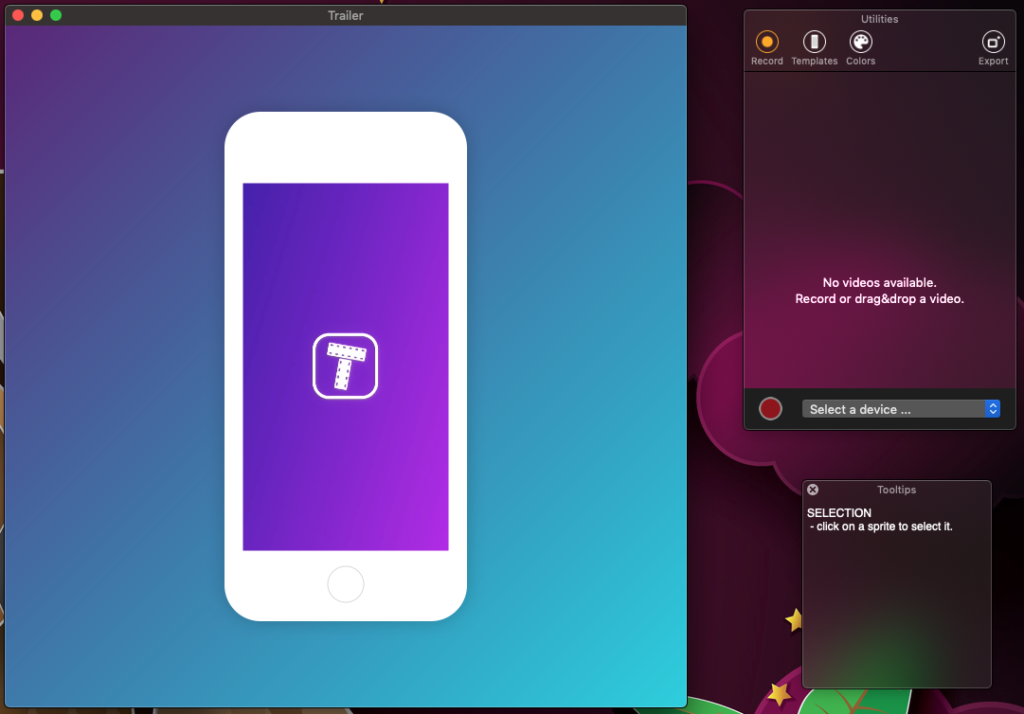Click the phone's round home button

(345, 584)
